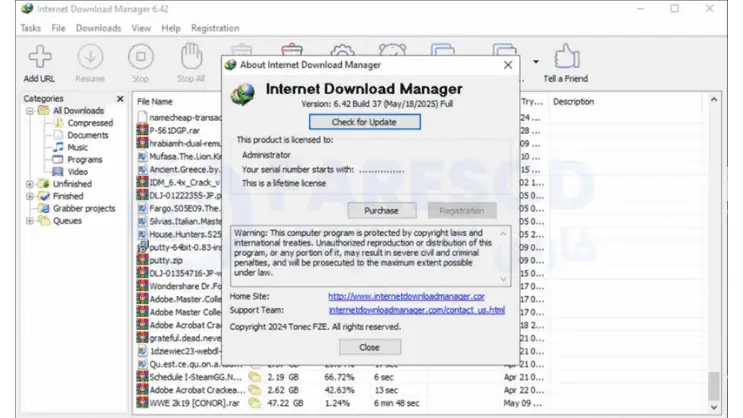This screenshot has height=418, width=743.
Task: Select the Compressed category
Action: (x=90, y=123)
